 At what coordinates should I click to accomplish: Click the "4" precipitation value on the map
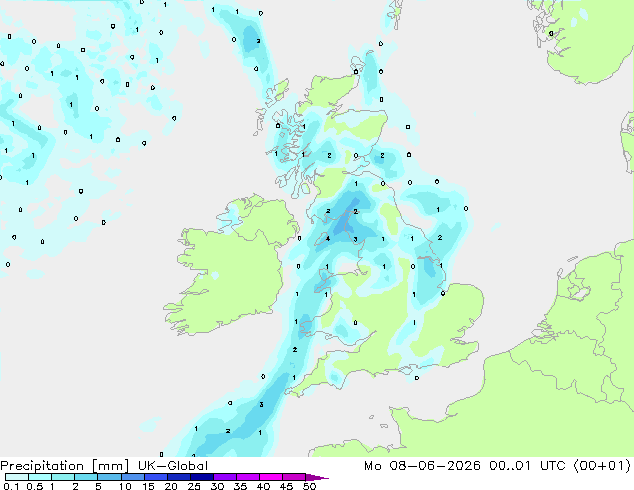(x=328, y=239)
